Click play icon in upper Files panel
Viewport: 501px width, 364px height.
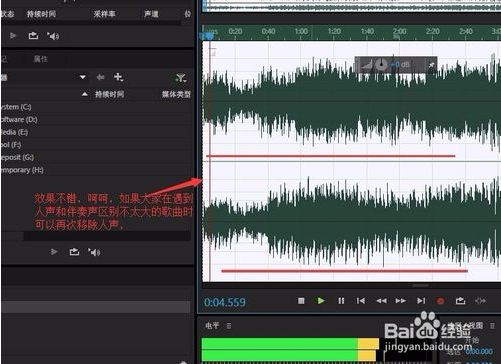click(13, 35)
